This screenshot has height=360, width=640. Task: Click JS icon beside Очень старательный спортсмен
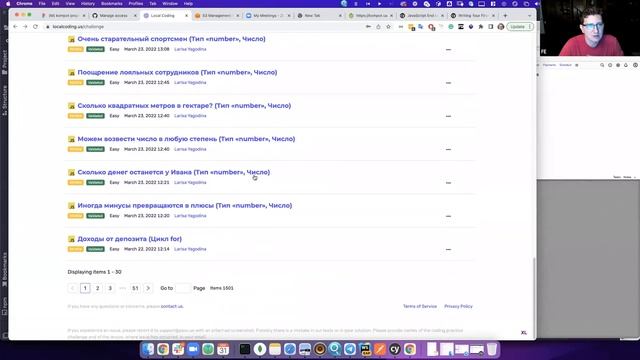[71, 39]
